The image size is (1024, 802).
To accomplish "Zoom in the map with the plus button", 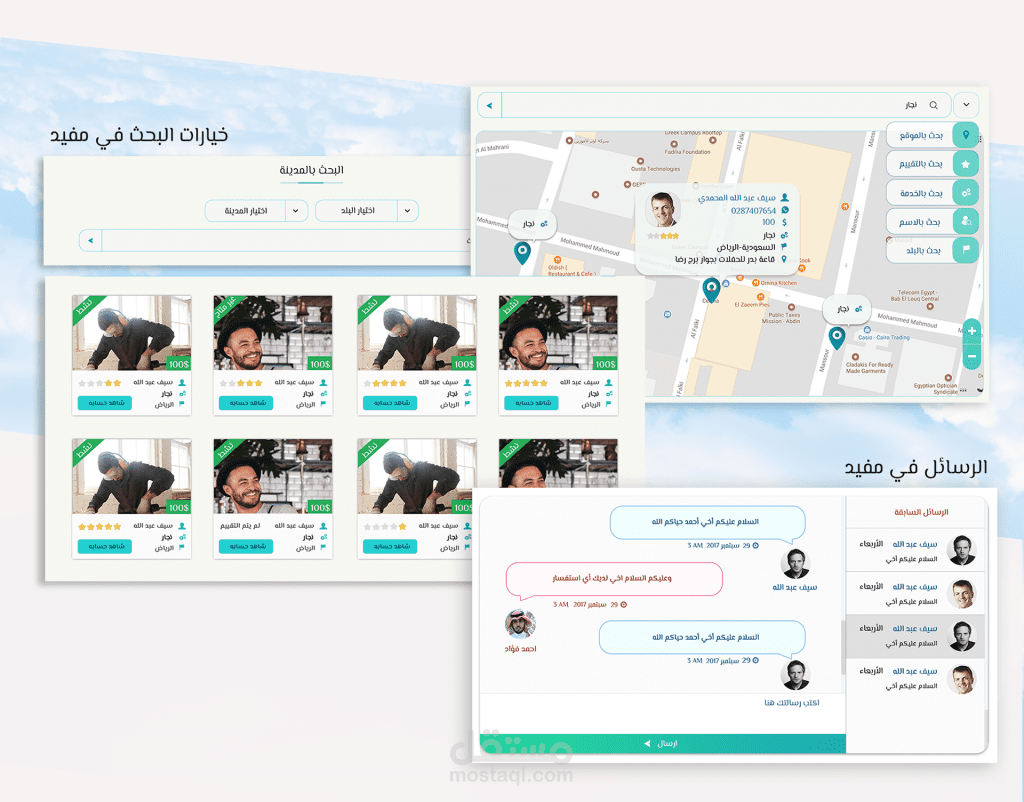I will (972, 331).
